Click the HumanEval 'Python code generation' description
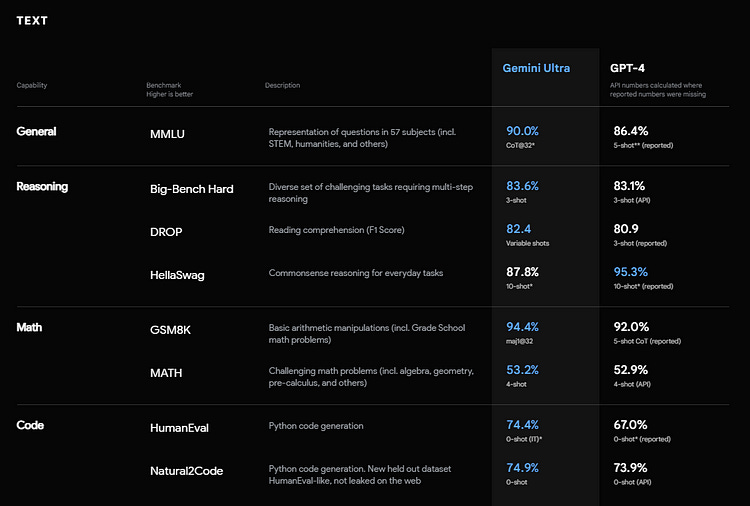The width and height of the screenshot is (750, 506). tap(316, 426)
